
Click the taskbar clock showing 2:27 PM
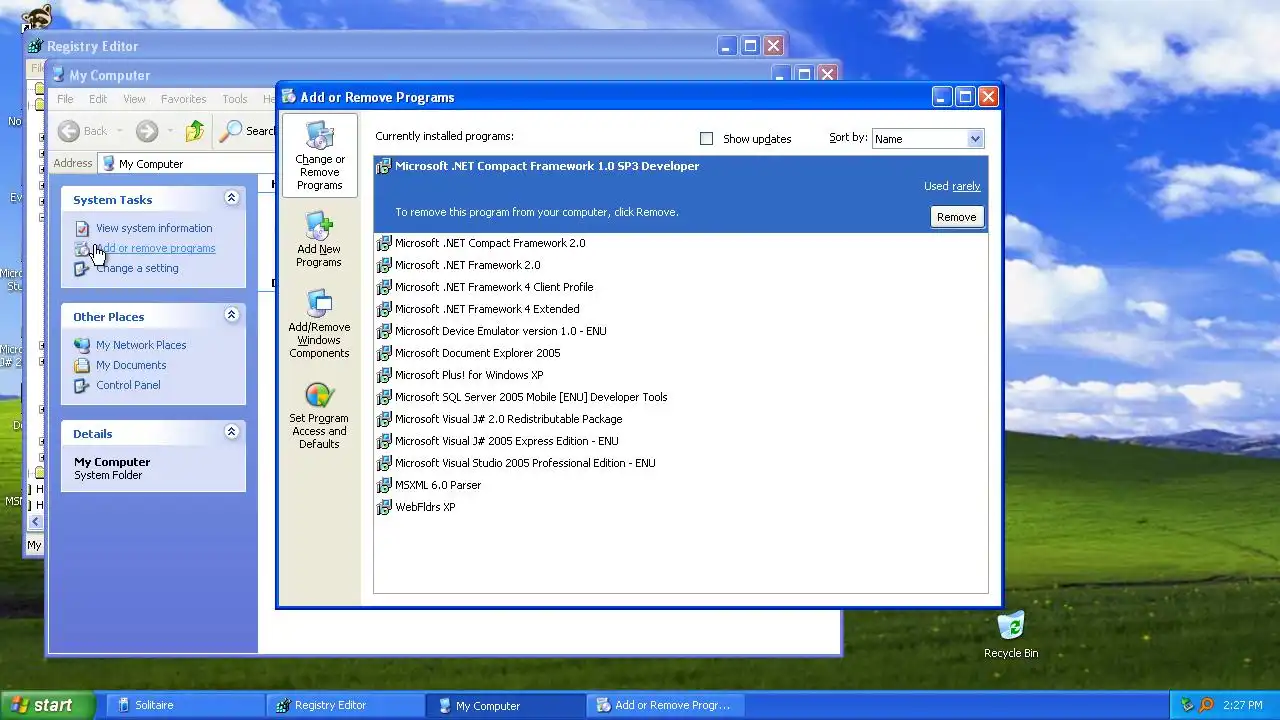tap(1242, 705)
